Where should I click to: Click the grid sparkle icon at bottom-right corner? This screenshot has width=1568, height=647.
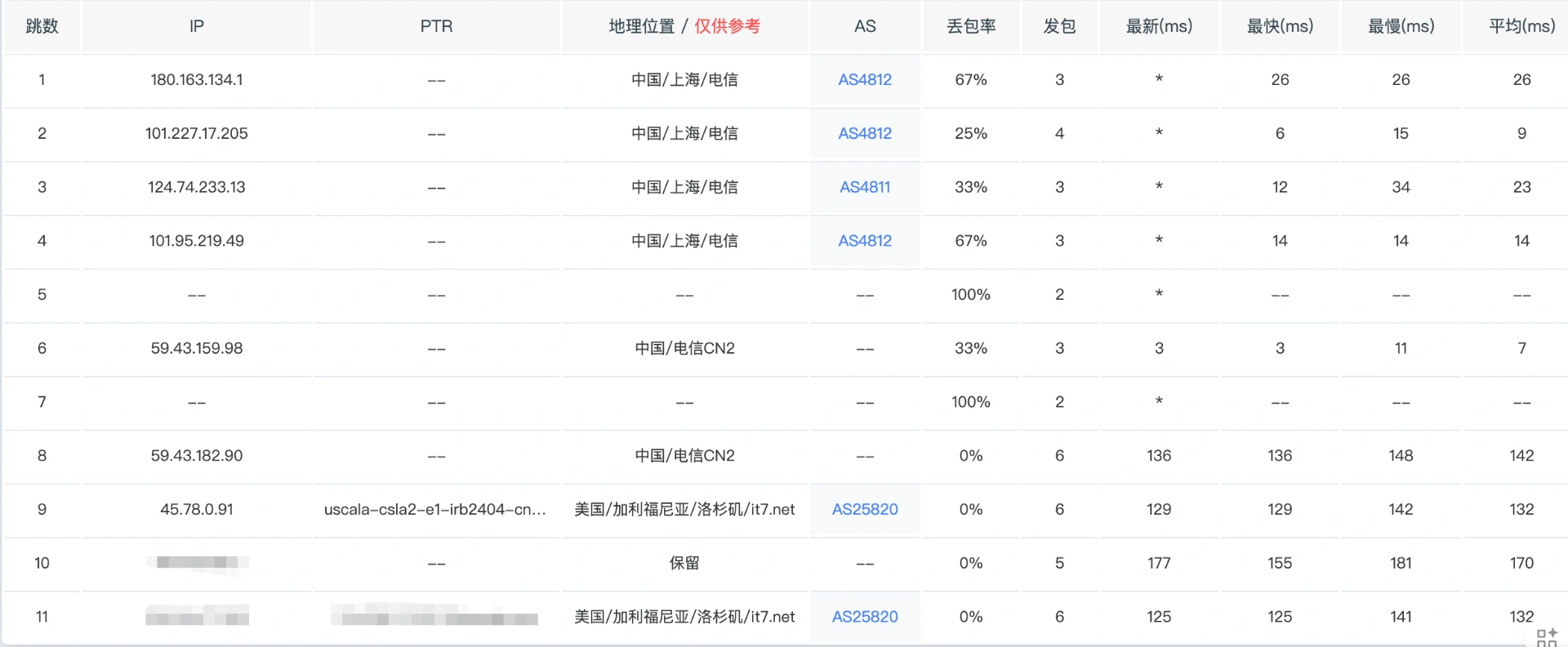pyautogui.click(x=1547, y=637)
